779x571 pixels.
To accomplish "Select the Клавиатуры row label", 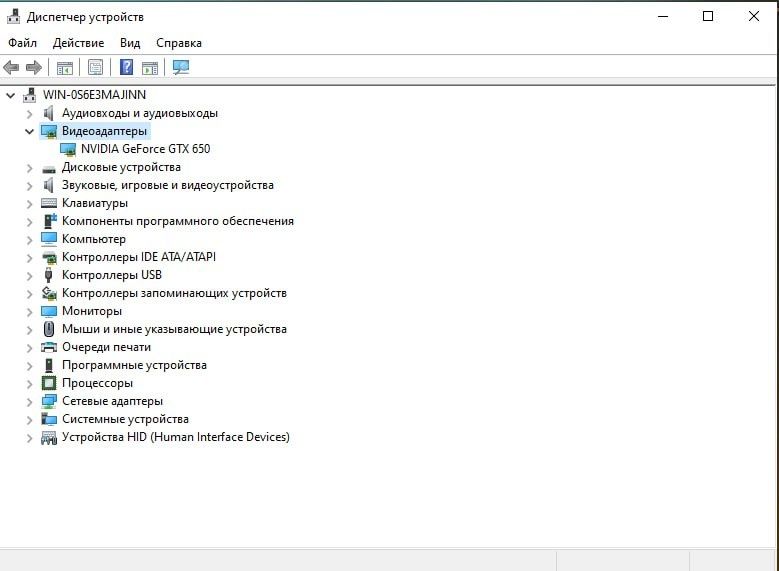I will pyautogui.click(x=95, y=203).
